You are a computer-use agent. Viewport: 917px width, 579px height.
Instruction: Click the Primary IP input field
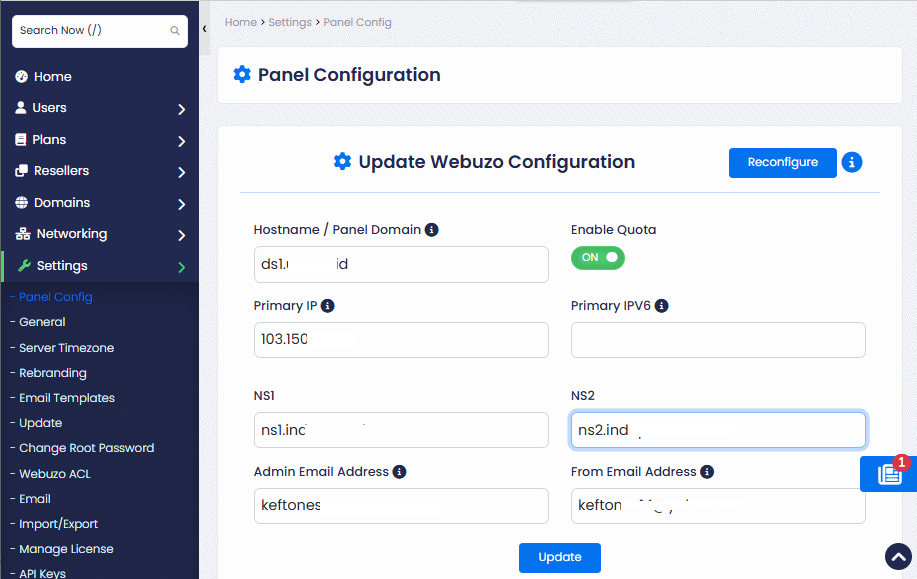[401, 340]
